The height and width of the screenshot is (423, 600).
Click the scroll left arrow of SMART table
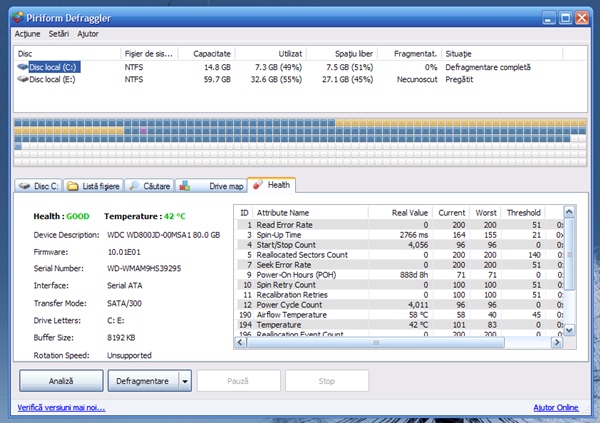(x=240, y=342)
